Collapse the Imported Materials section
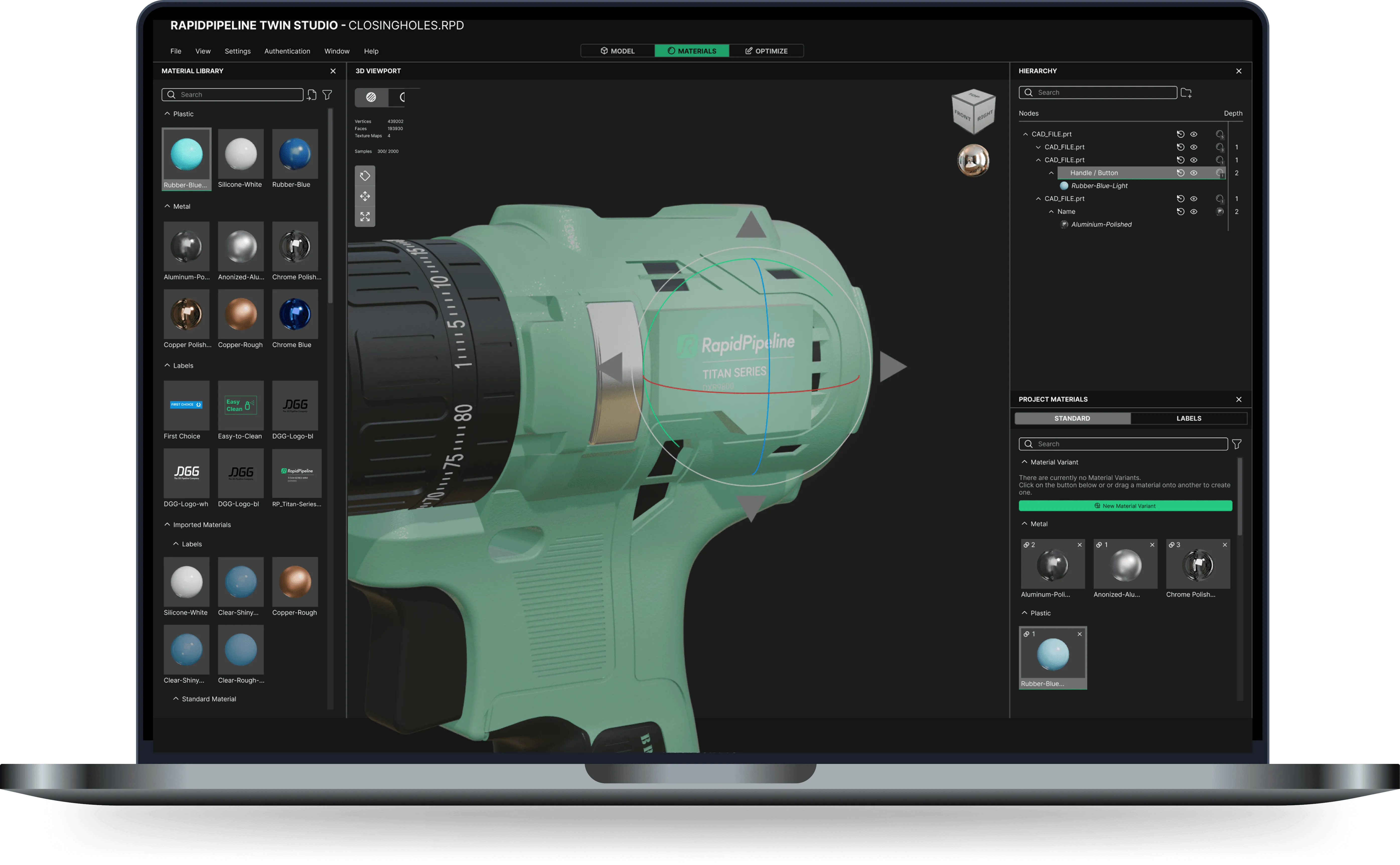This screenshot has height=865, width=1400. click(x=167, y=525)
